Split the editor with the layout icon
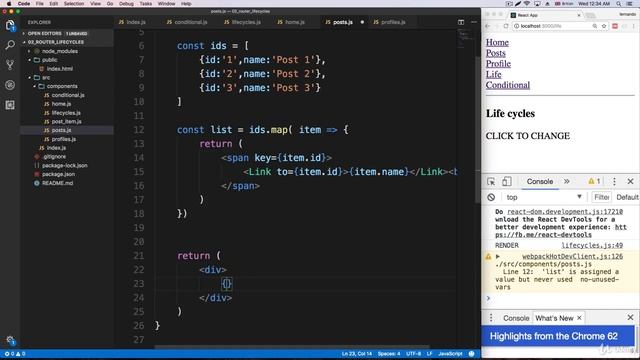640x360 pixels. 461,22
